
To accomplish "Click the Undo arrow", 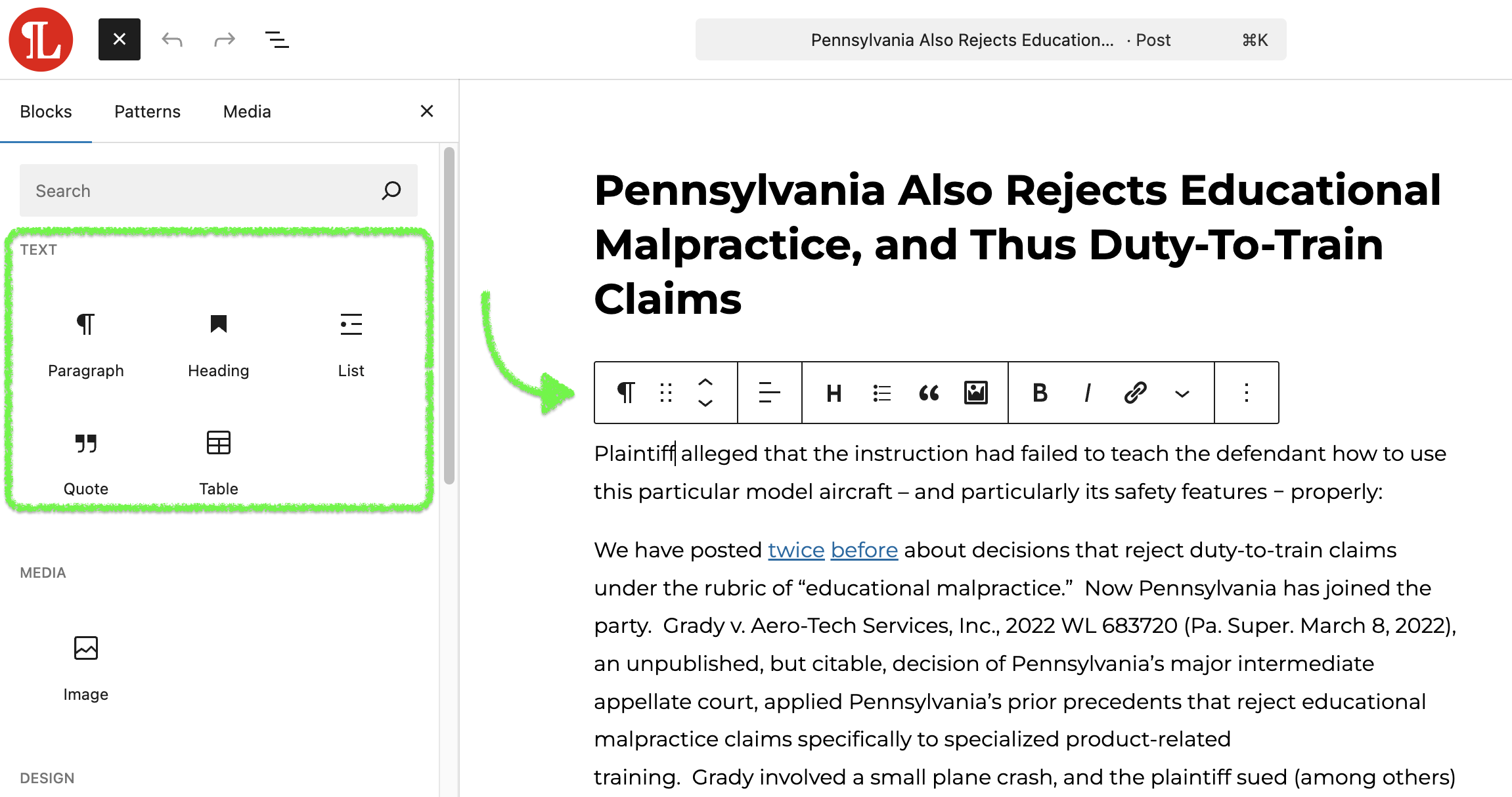I will point(172,40).
